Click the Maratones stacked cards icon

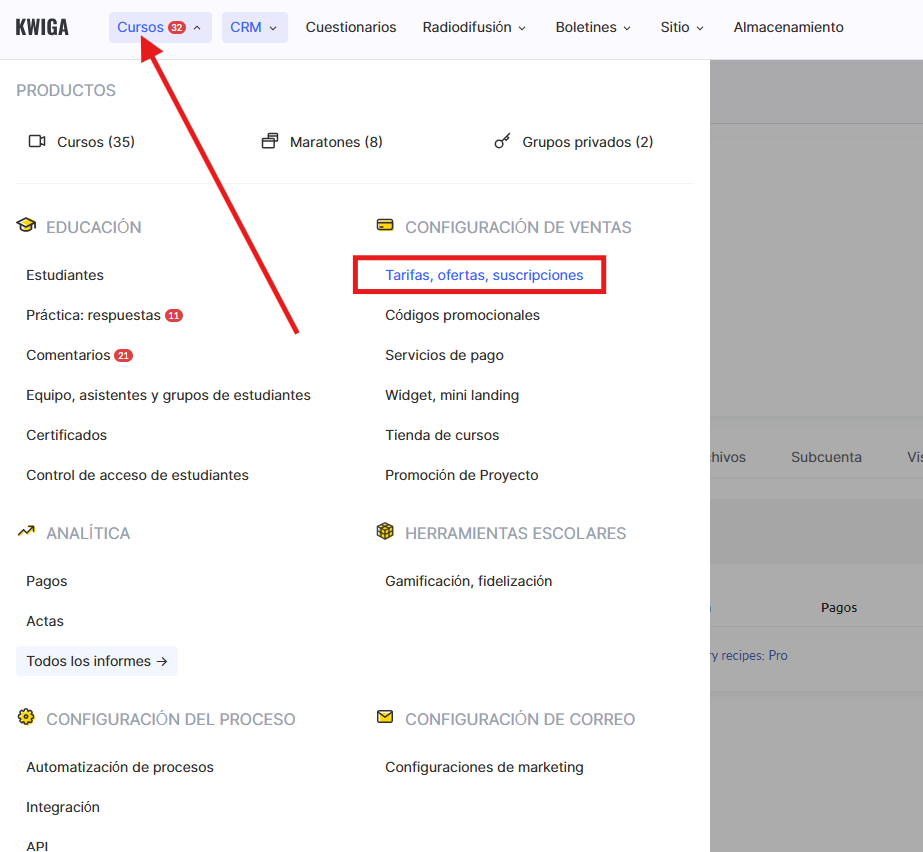270,142
